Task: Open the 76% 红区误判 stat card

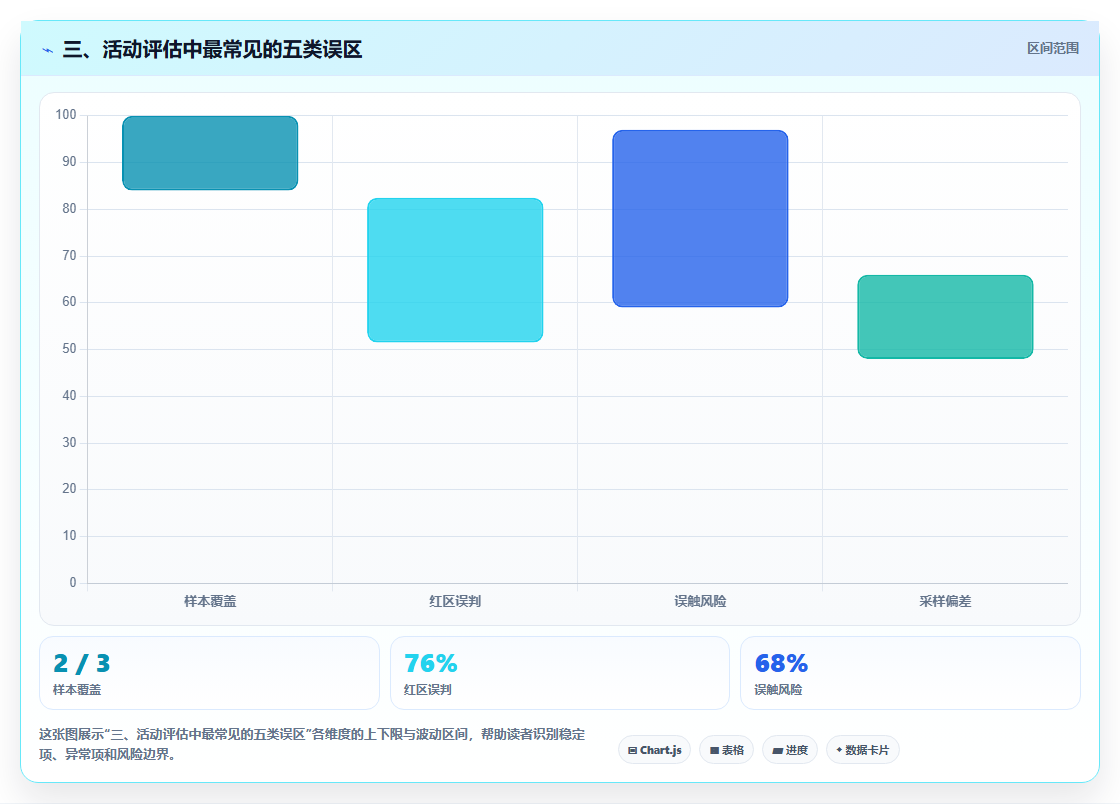Action: pyautogui.click(x=559, y=673)
